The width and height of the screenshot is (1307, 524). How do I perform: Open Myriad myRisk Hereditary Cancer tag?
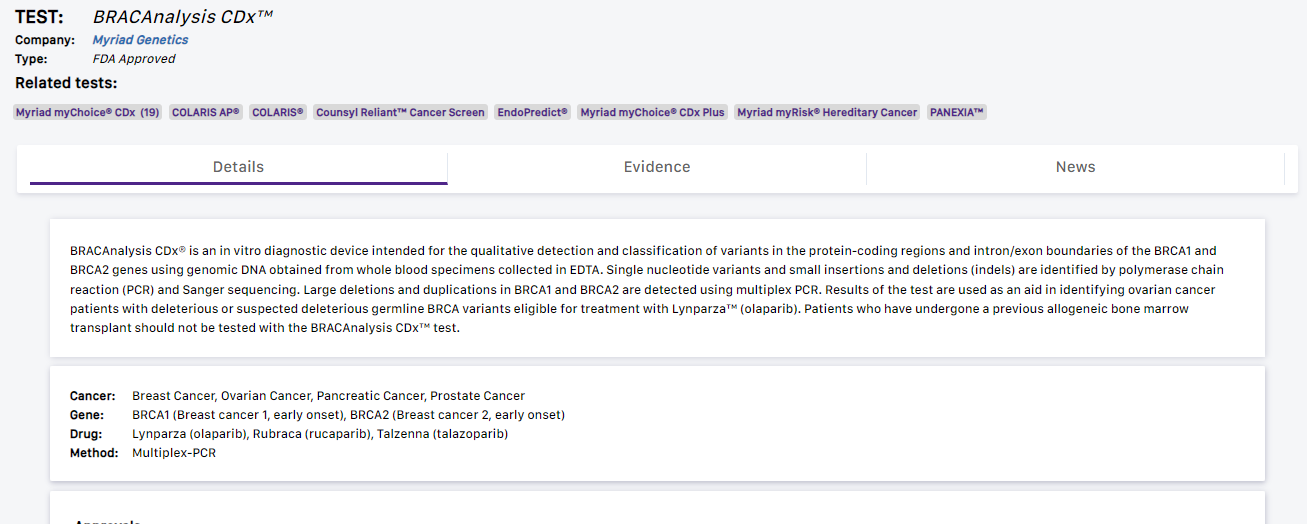click(x=827, y=112)
